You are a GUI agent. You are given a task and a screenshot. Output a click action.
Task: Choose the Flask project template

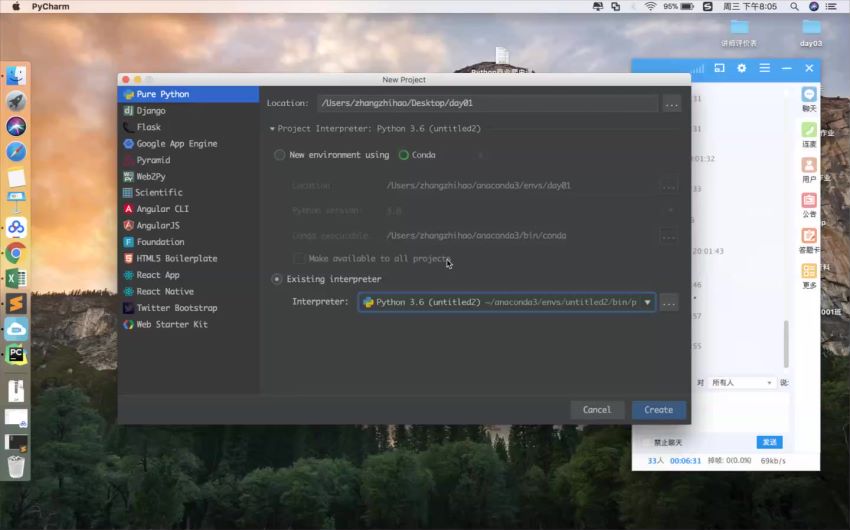pyautogui.click(x=148, y=127)
